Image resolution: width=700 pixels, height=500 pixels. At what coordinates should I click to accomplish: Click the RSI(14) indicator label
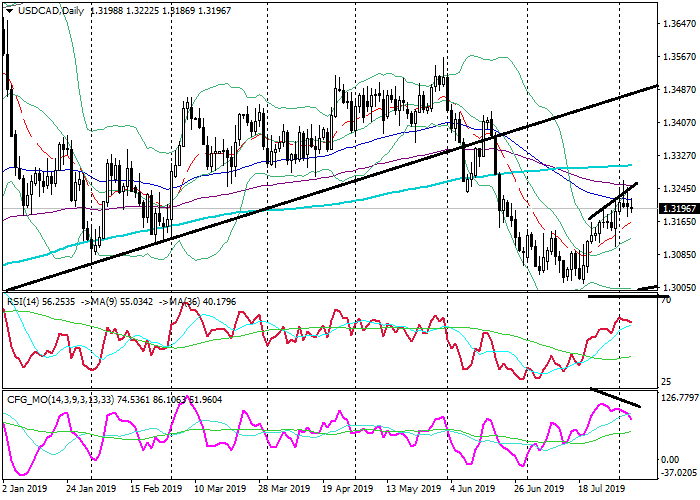coord(25,298)
